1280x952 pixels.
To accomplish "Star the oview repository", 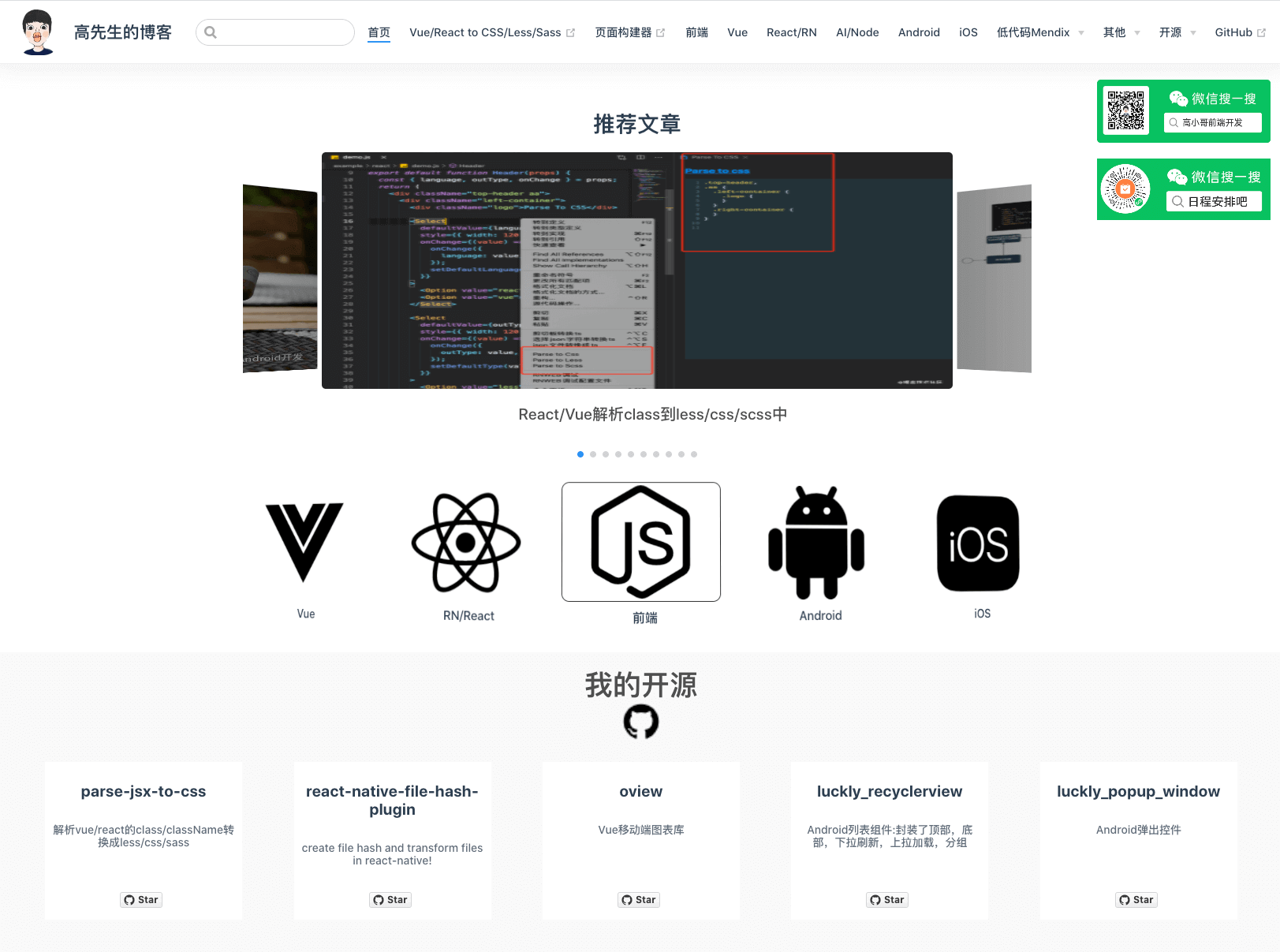I will pyautogui.click(x=639, y=900).
